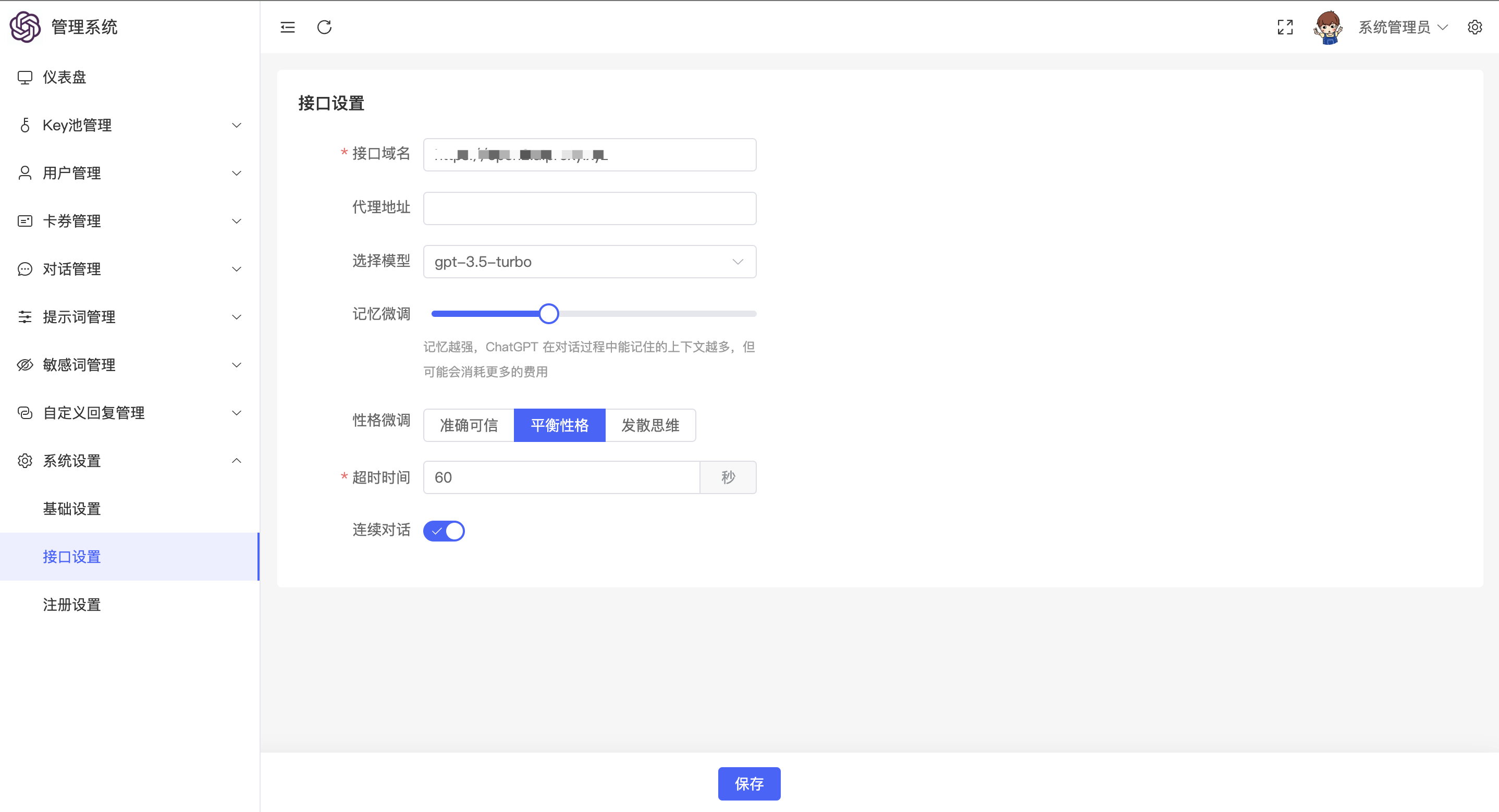
Task: Select the 发散思维 personality option
Action: pyautogui.click(x=650, y=425)
